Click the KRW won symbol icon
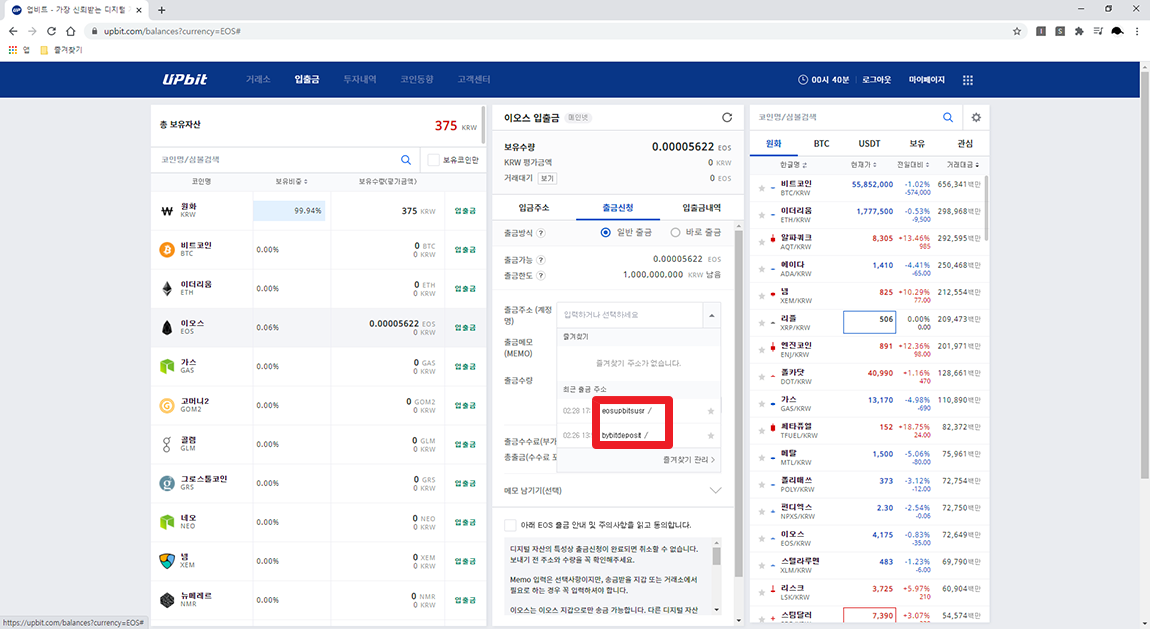The height and width of the screenshot is (629, 1150). [166, 211]
